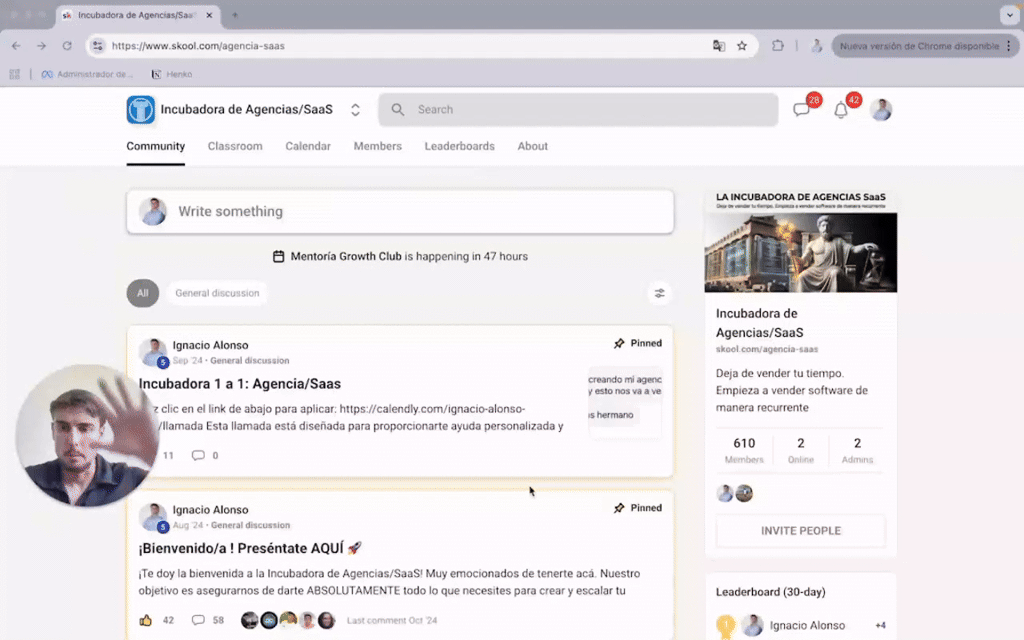This screenshot has height=640, width=1024.
Task: Click pin icon on Bienvenido post
Action: tap(618, 508)
